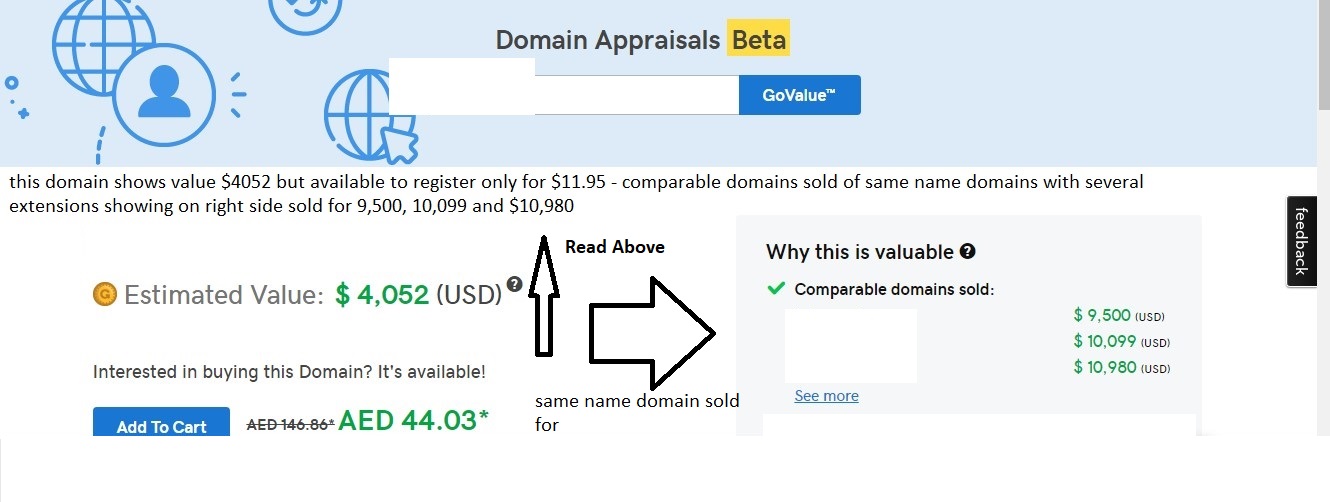Click the Domain Appraisals heading
This screenshot has width=1330, height=502.
click(608, 40)
